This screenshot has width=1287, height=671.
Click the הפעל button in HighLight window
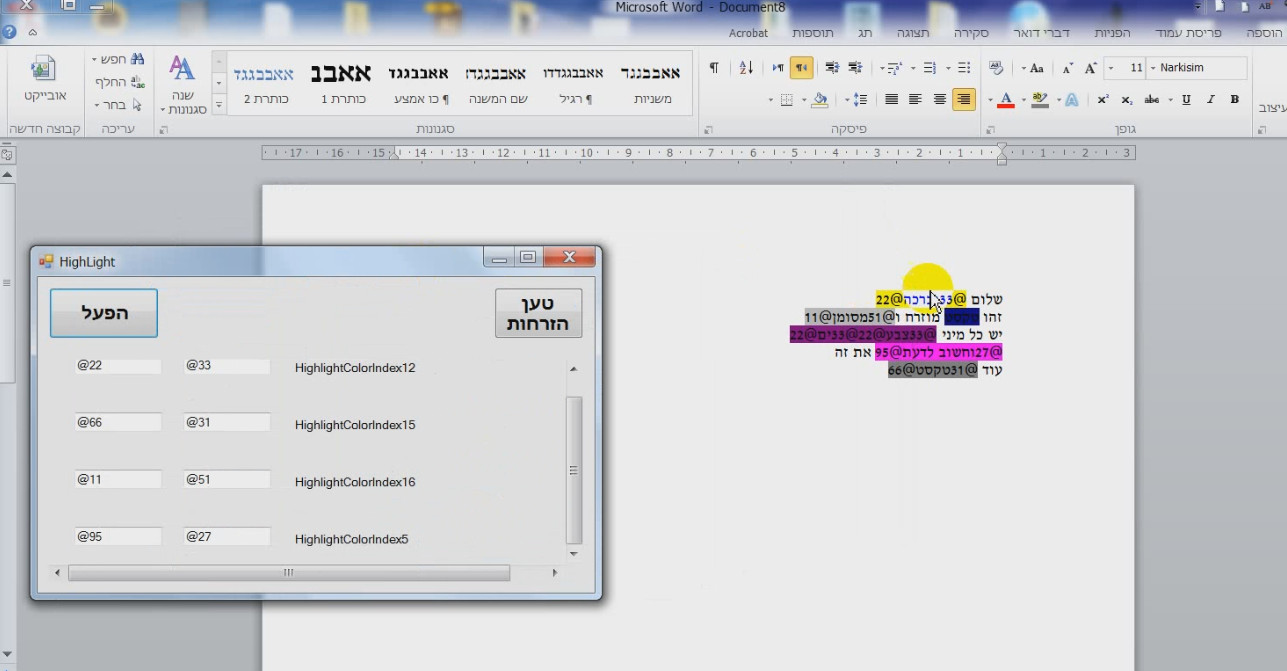[104, 313]
